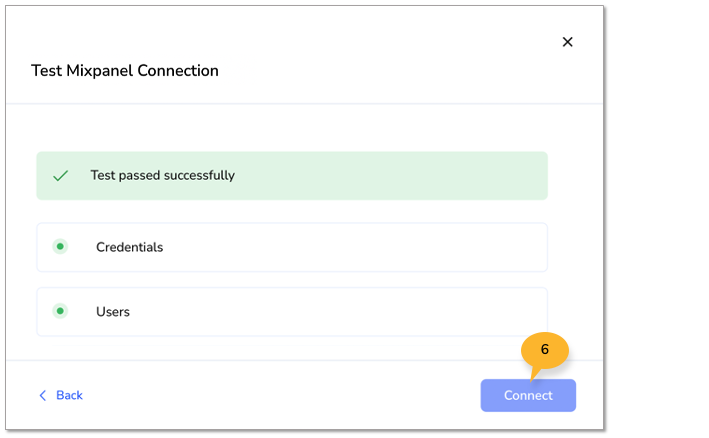Click the green status dot beside Credentials
The height and width of the screenshot is (438, 709).
click(60, 247)
